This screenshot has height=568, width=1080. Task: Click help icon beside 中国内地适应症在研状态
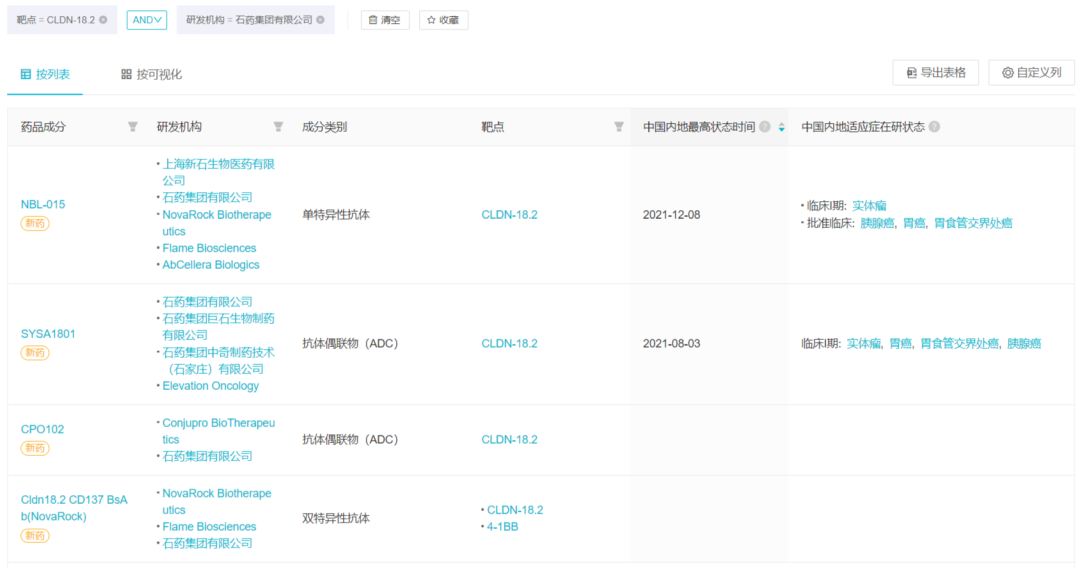tap(934, 127)
